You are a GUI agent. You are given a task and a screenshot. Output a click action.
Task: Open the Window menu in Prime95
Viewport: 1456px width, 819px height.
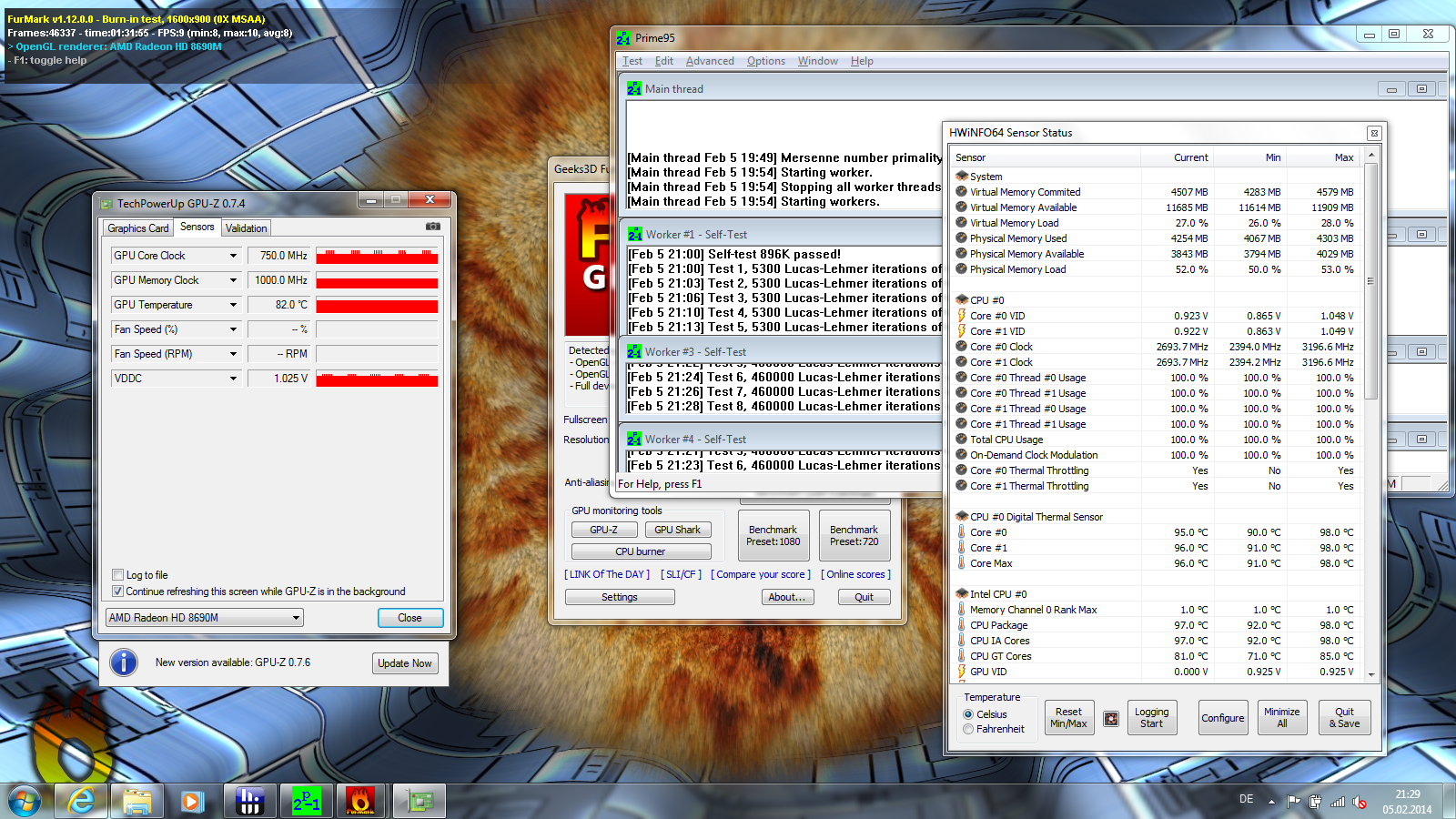(x=818, y=61)
